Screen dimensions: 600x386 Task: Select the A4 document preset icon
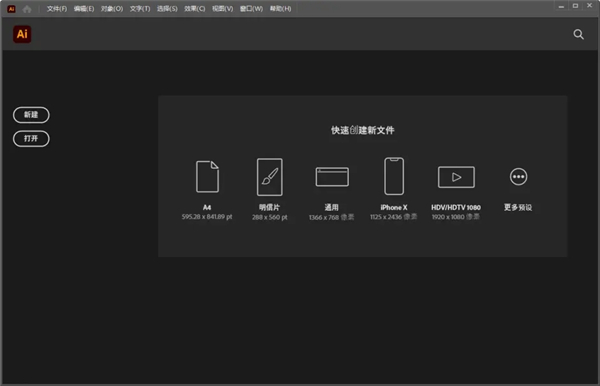[207, 176]
